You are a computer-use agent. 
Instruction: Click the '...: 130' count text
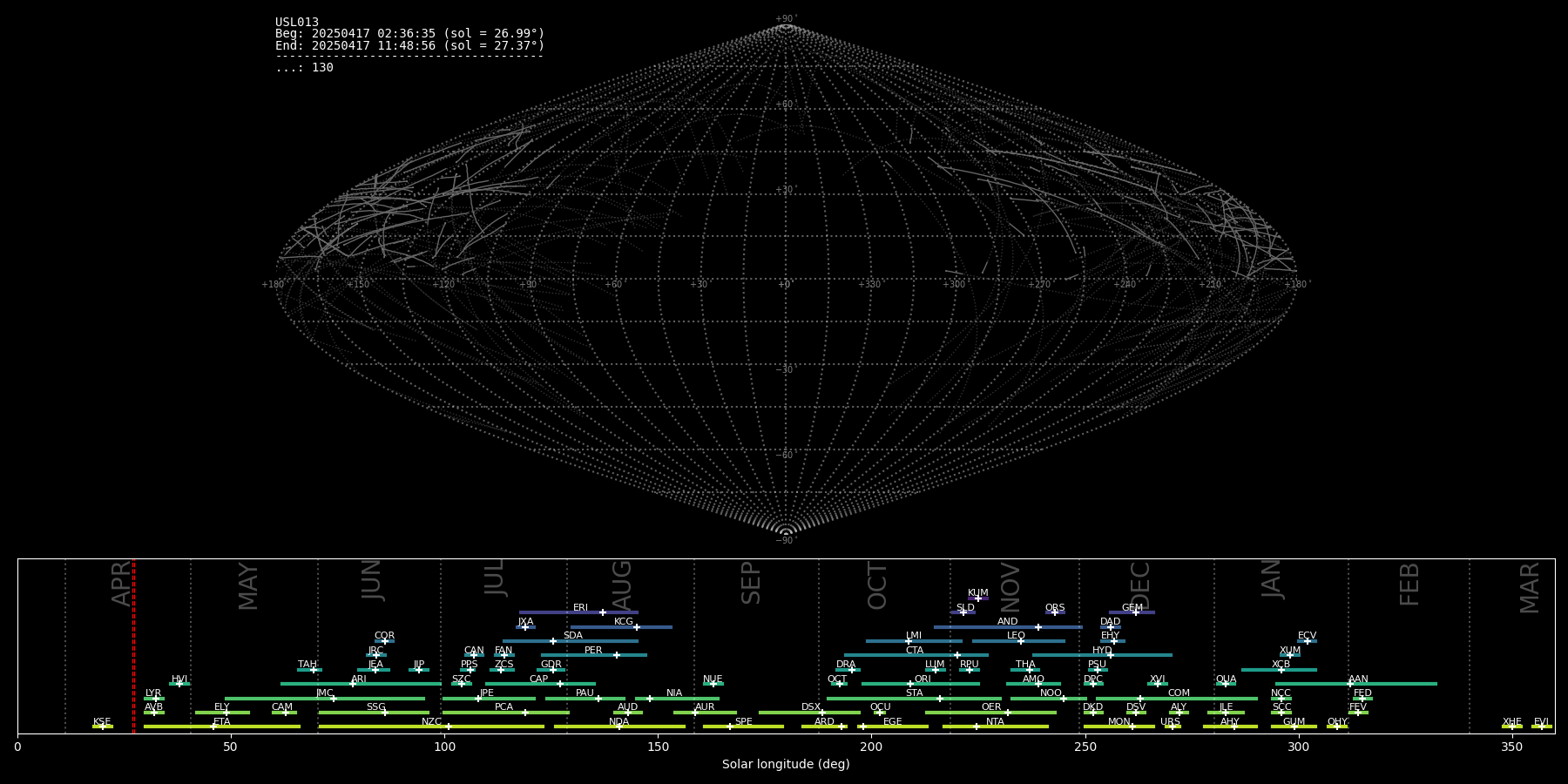[304, 68]
